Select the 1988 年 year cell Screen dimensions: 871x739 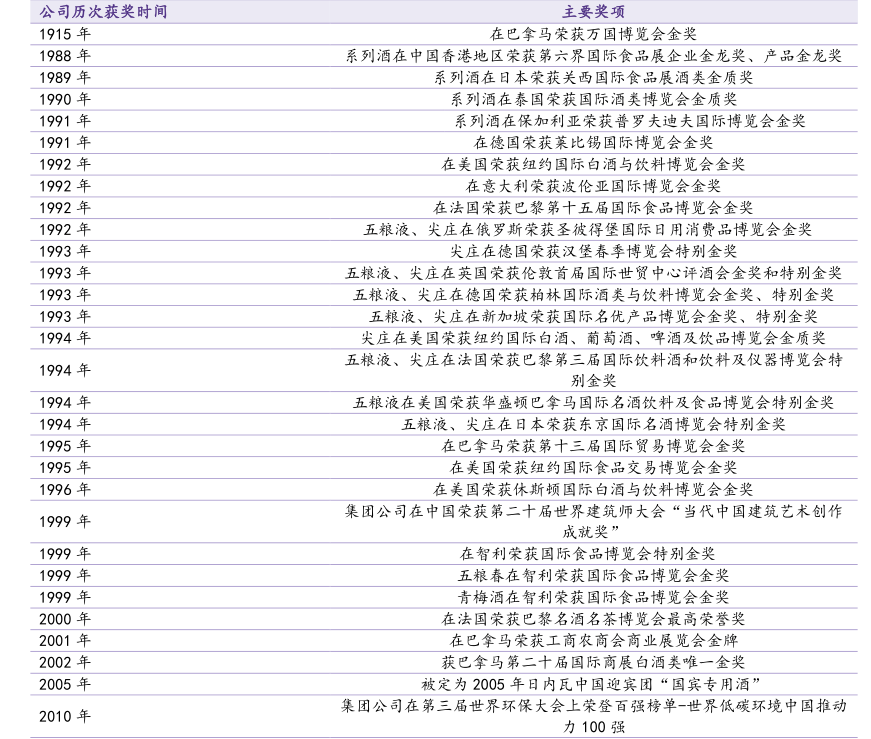[65, 56]
